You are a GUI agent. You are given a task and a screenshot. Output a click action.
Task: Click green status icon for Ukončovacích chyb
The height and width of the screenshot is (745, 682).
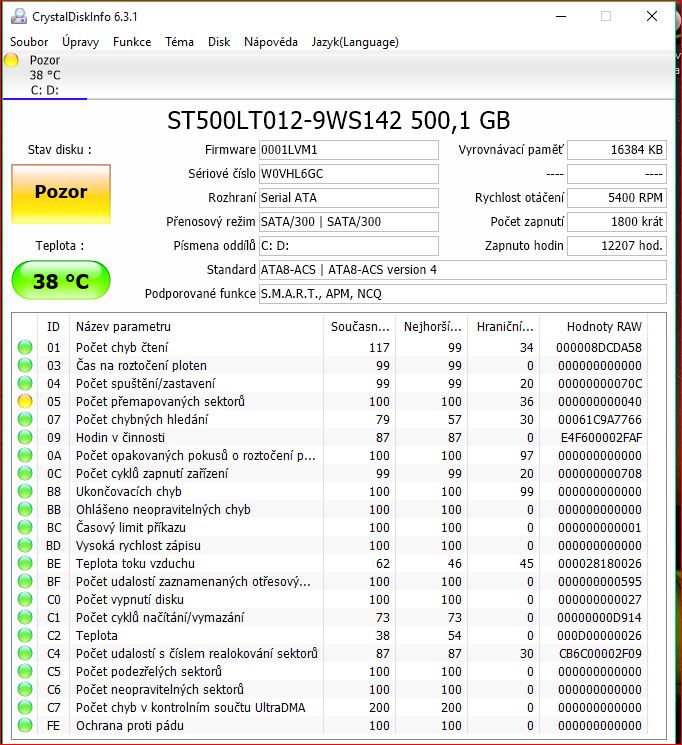(x=25, y=491)
